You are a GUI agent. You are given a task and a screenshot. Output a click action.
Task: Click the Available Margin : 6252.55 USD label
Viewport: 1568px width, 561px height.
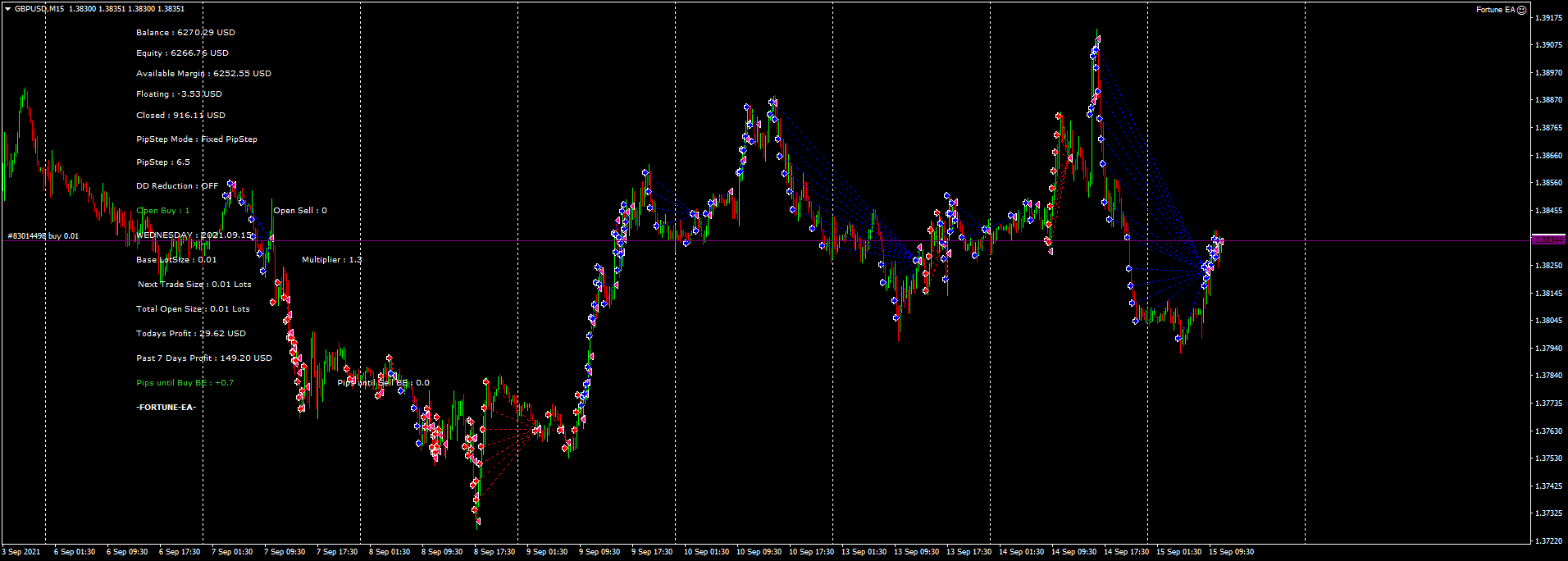tap(203, 74)
